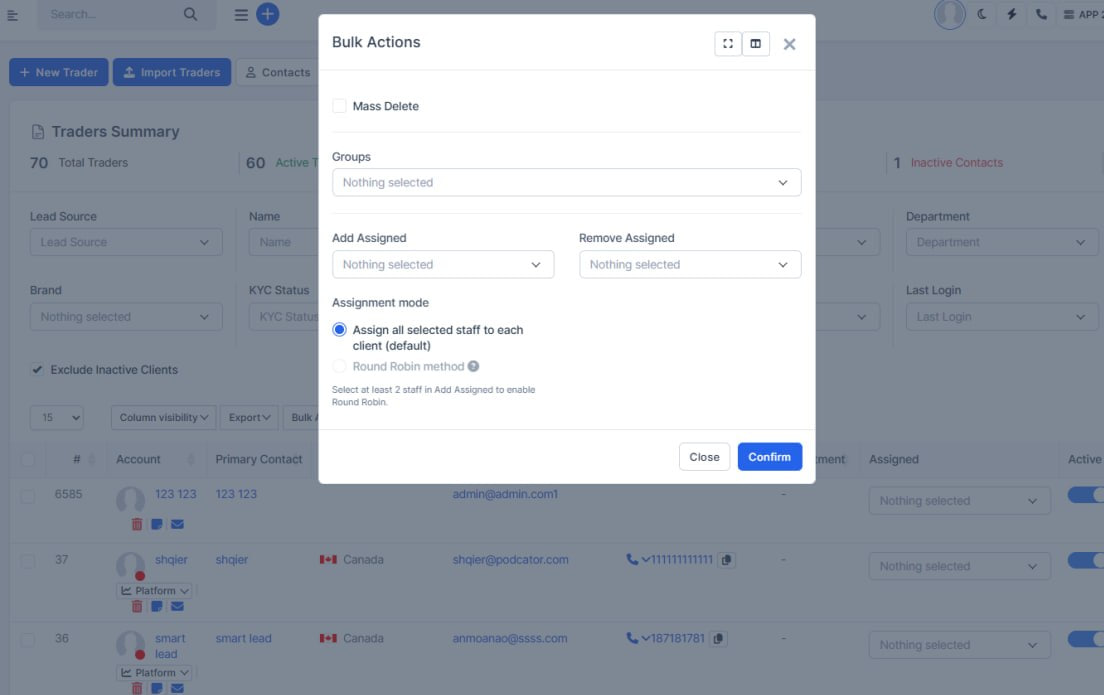The image size is (1104, 695).
Task: Collapse the sidebar with the top-left menu icon
Action: [x=13, y=15]
